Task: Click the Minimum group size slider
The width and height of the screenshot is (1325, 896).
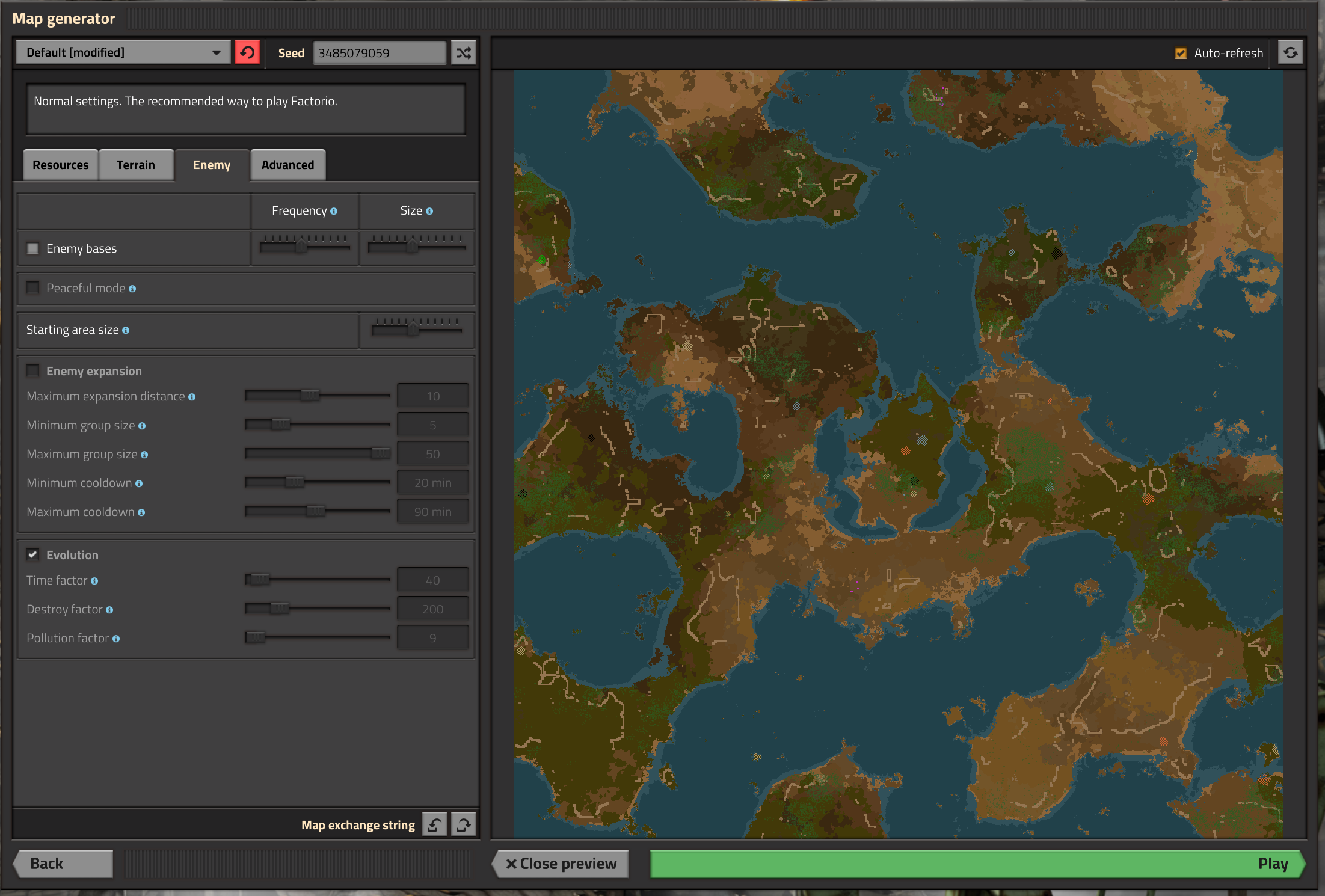Action: 317,425
